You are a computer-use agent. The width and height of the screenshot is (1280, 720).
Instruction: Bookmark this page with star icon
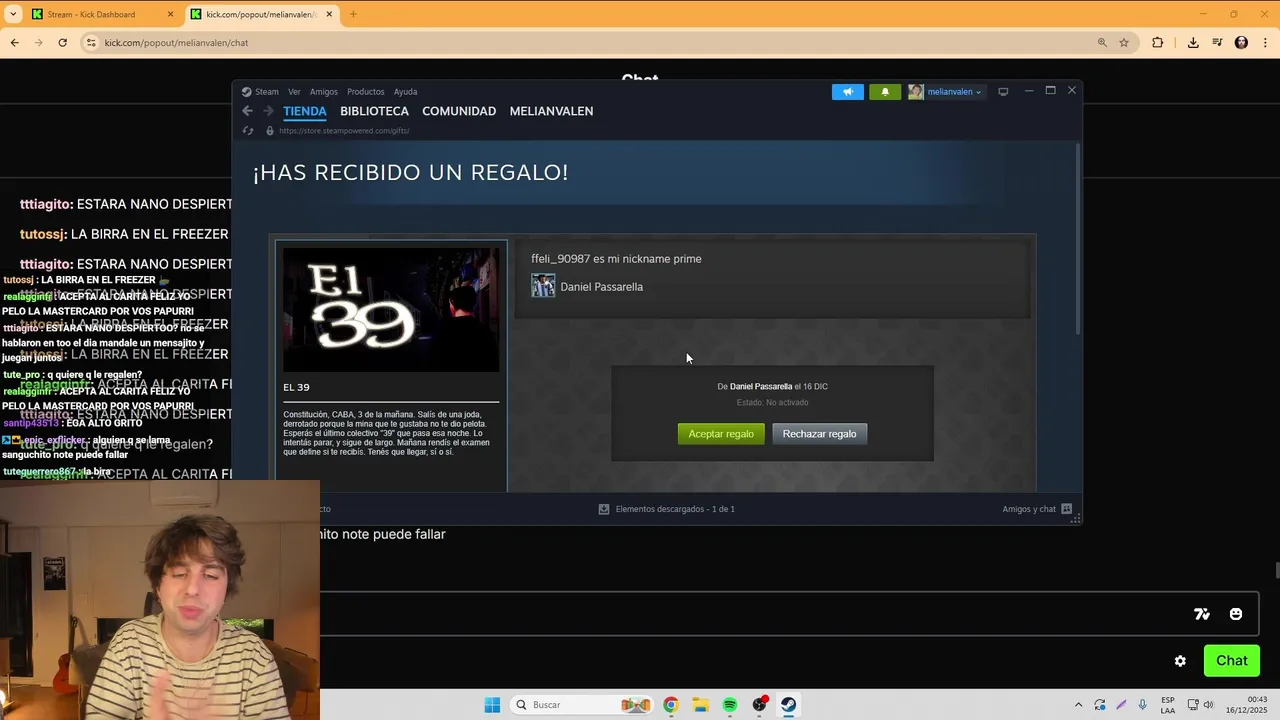[1124, 43]
